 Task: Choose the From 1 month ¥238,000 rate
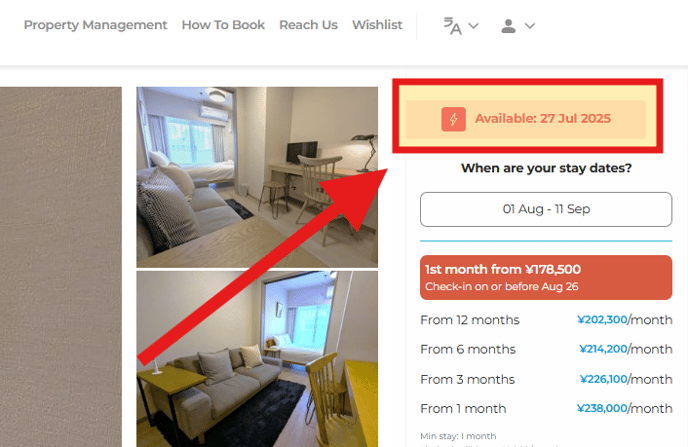pos(546,408)
